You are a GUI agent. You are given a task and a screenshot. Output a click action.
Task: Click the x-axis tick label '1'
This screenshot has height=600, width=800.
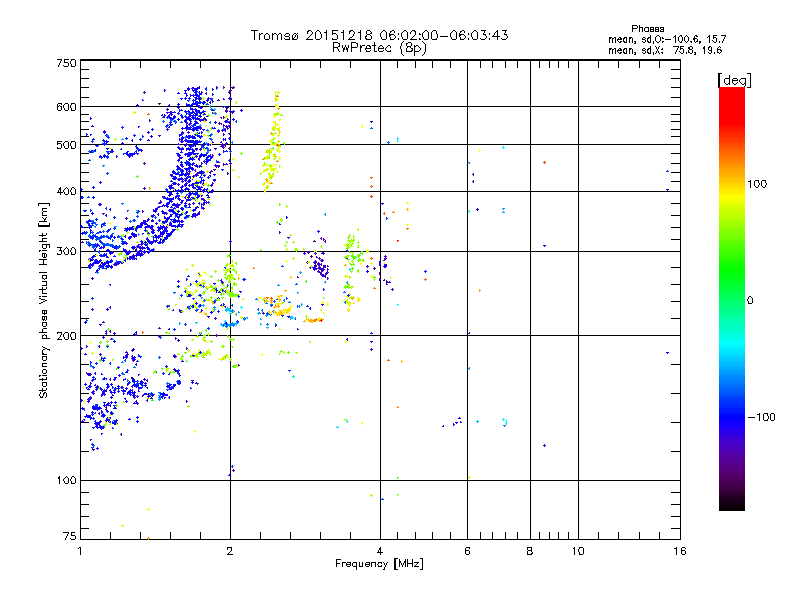click(x=80, y=551)
